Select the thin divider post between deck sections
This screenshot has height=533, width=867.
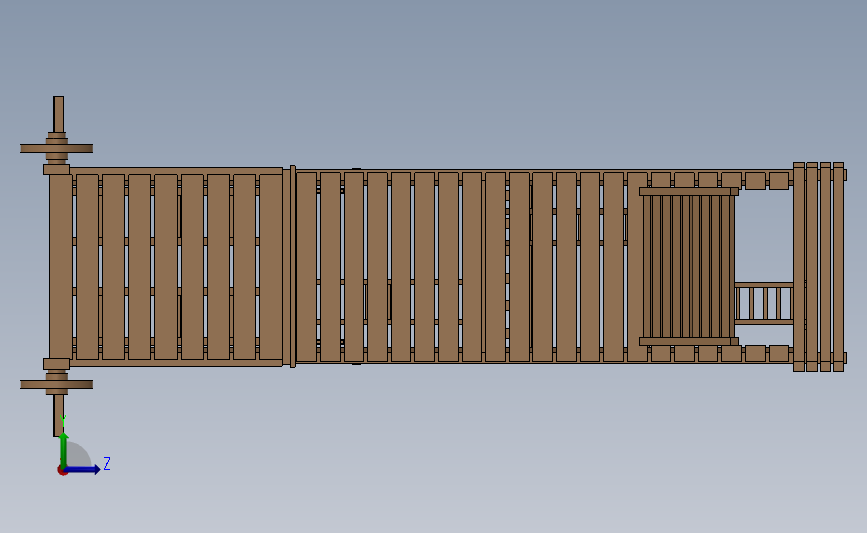[x=293, y=266]
